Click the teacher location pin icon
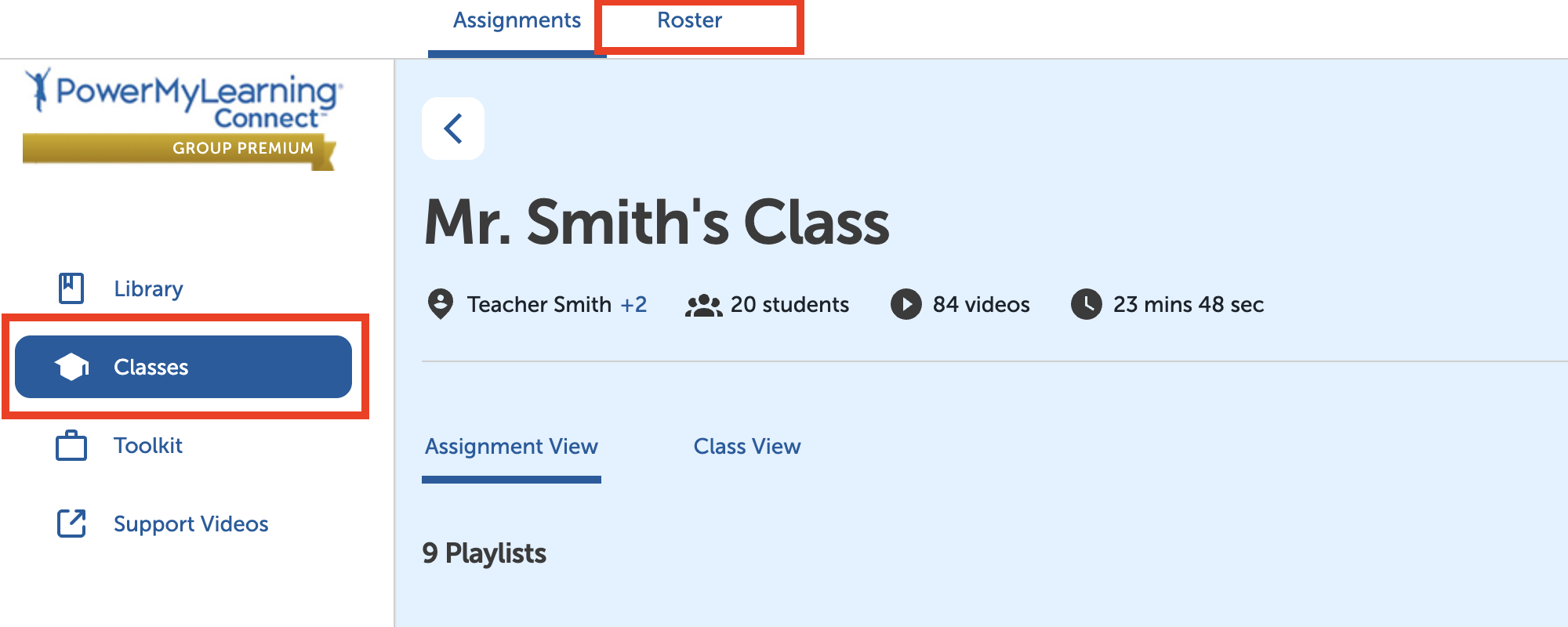 tap(441, 304)
